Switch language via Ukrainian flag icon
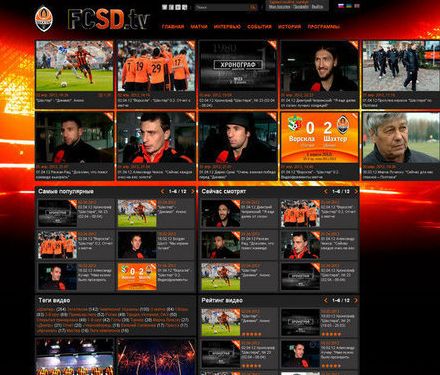 click(x=349, y=6)
